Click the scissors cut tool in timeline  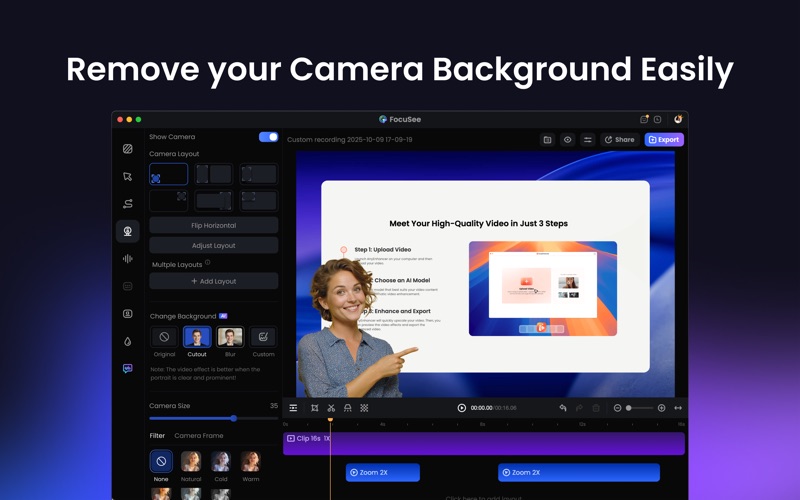coord(331,408)
